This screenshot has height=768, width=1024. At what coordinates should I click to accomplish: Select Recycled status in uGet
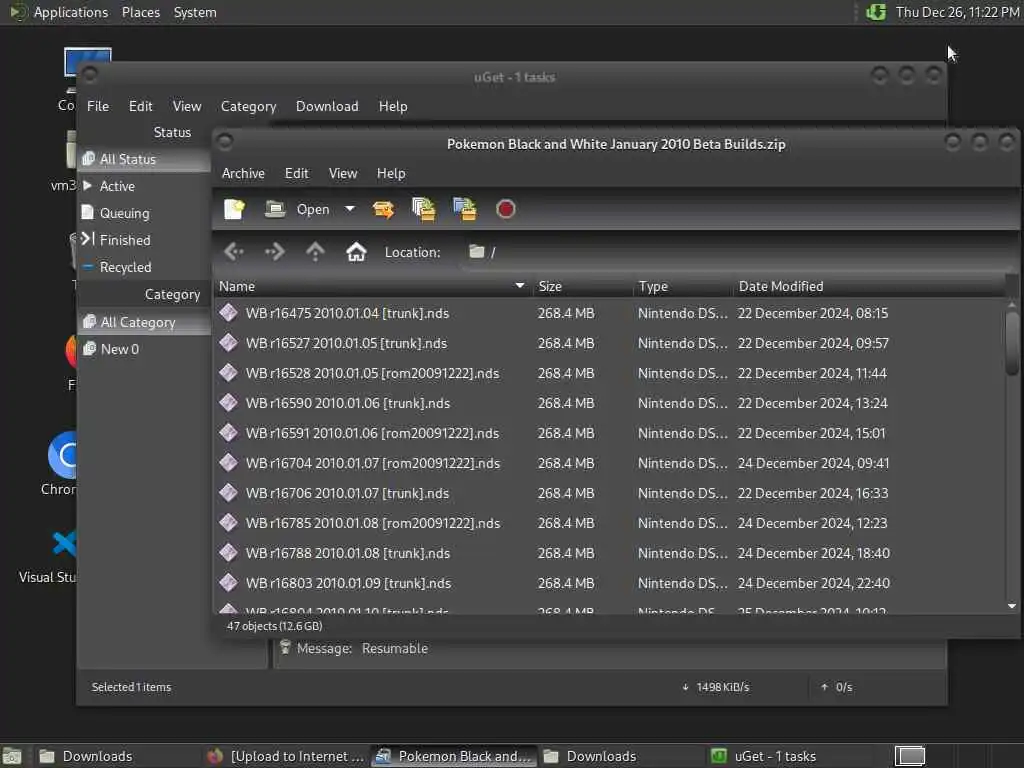tap(144, 267)
